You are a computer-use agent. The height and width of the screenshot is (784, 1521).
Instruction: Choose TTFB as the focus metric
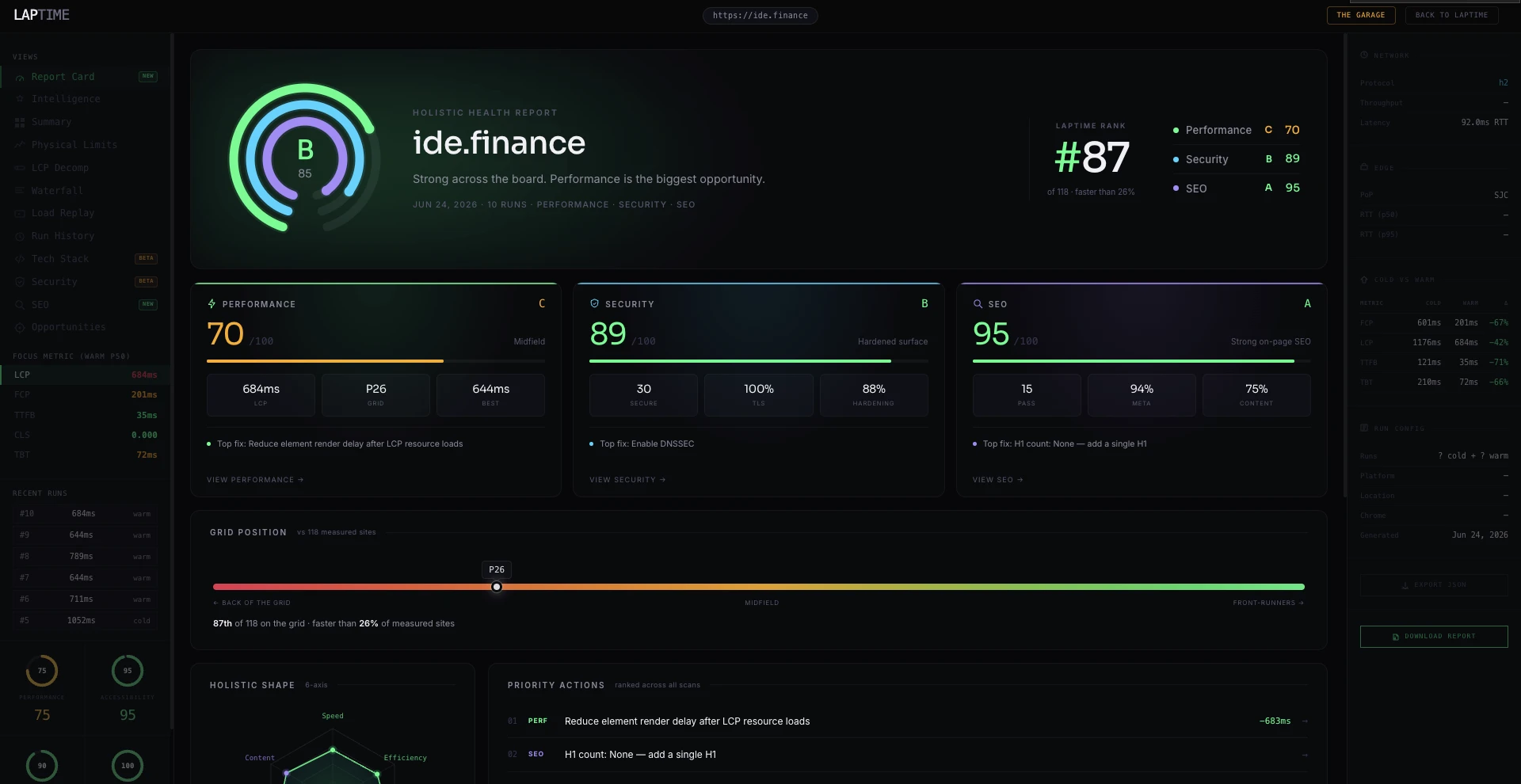tap(86, 415)
